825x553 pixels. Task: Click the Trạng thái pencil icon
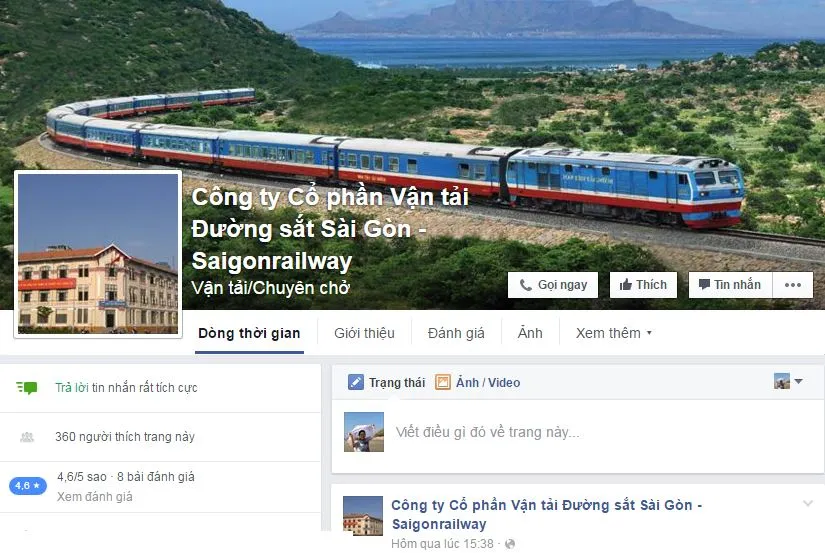click(x=356, y=382)
